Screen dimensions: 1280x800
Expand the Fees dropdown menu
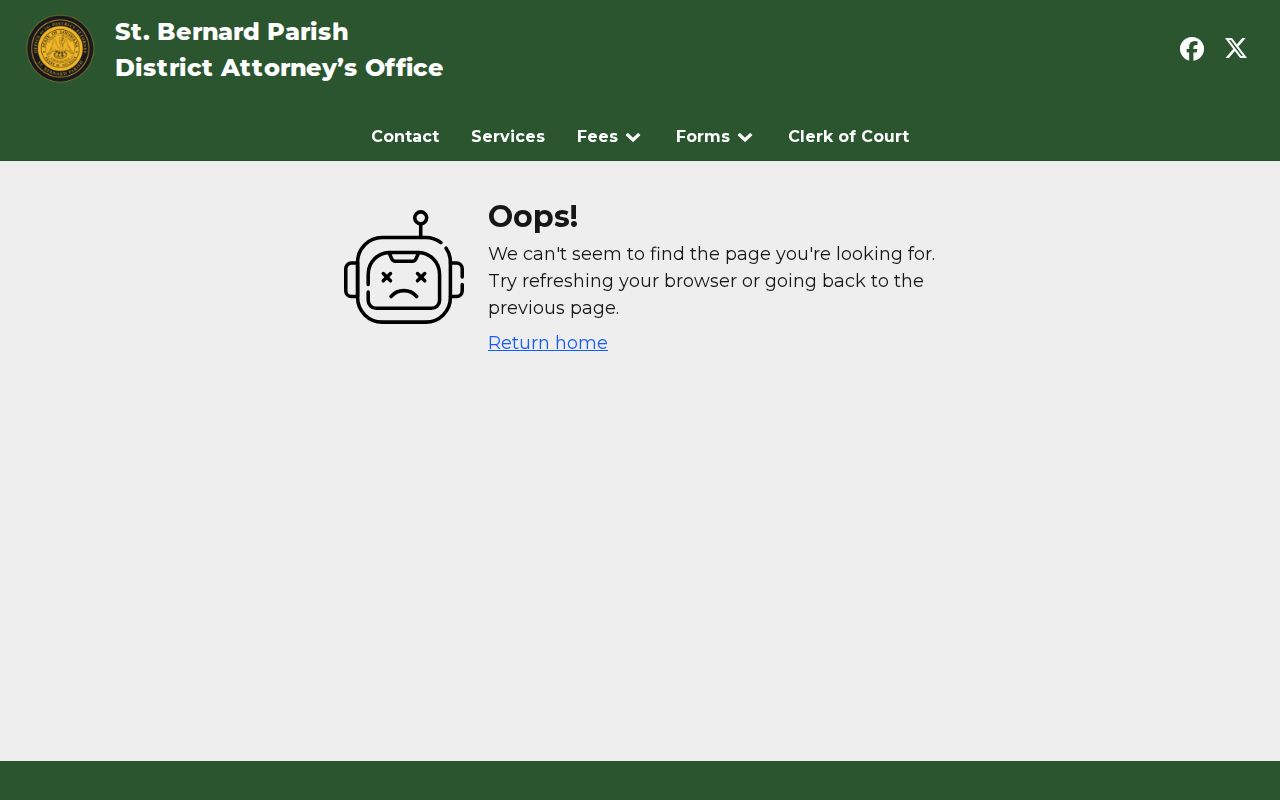[x=609, y=137]
